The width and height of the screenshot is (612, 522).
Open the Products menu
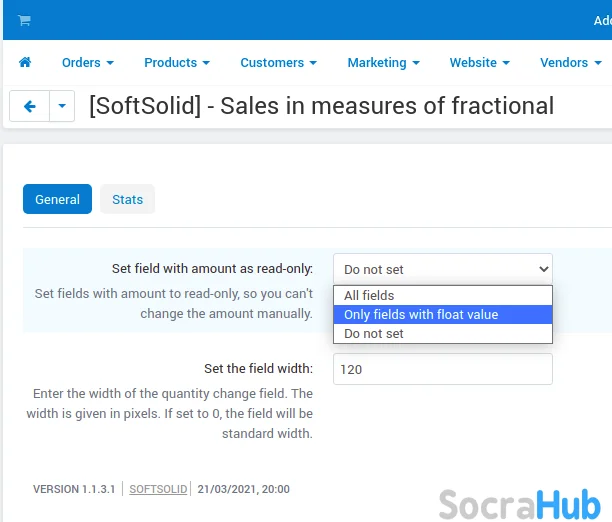point(176,62)
